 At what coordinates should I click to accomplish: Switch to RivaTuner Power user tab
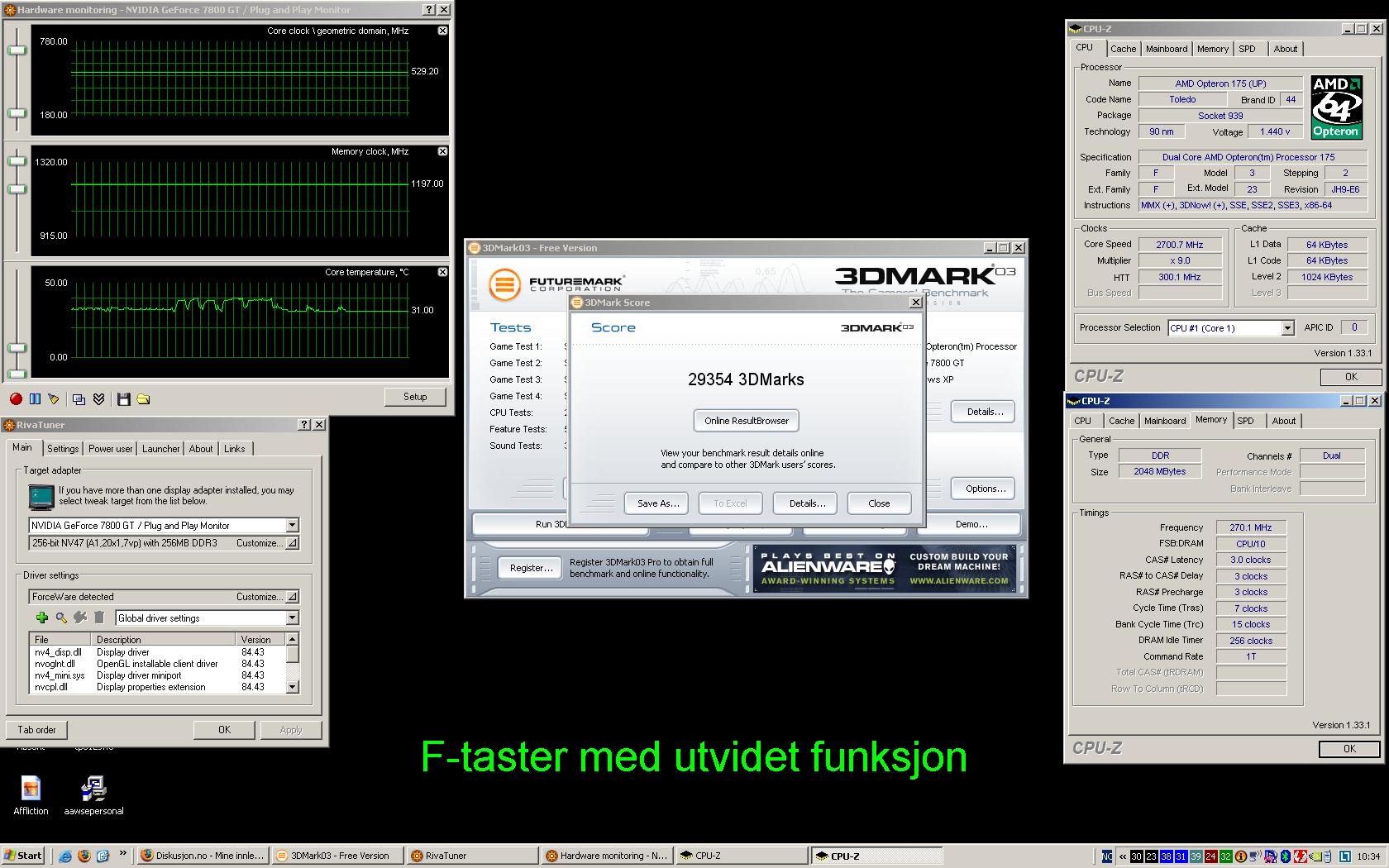tap(110, 449)
